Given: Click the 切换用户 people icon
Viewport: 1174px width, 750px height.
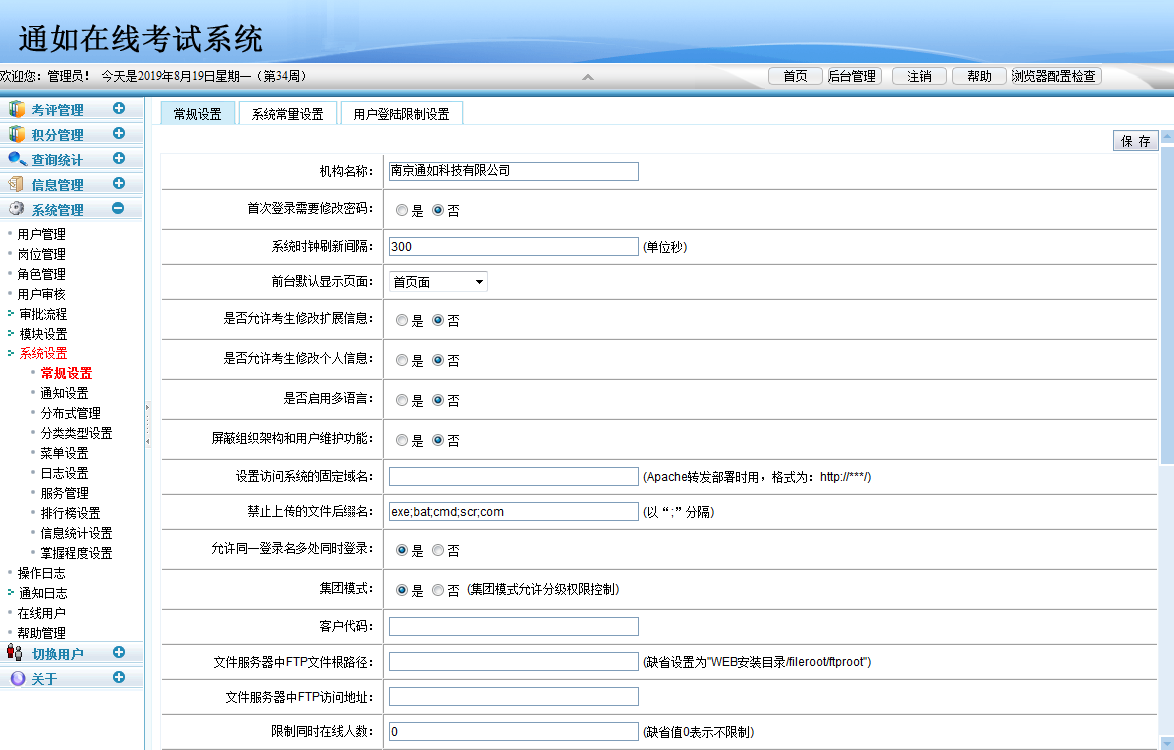Looking at the screenshot, I should [x=15, y=652].
